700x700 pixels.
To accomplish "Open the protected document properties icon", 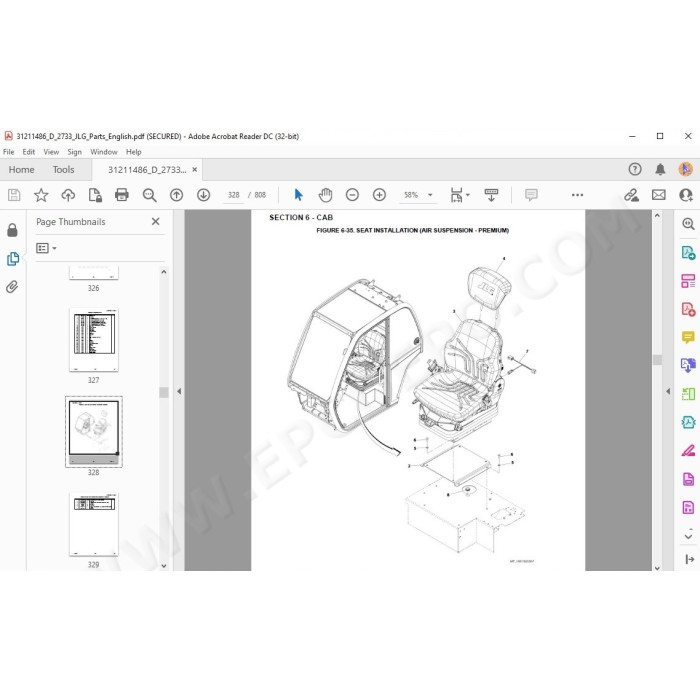I will click(95, 195).
